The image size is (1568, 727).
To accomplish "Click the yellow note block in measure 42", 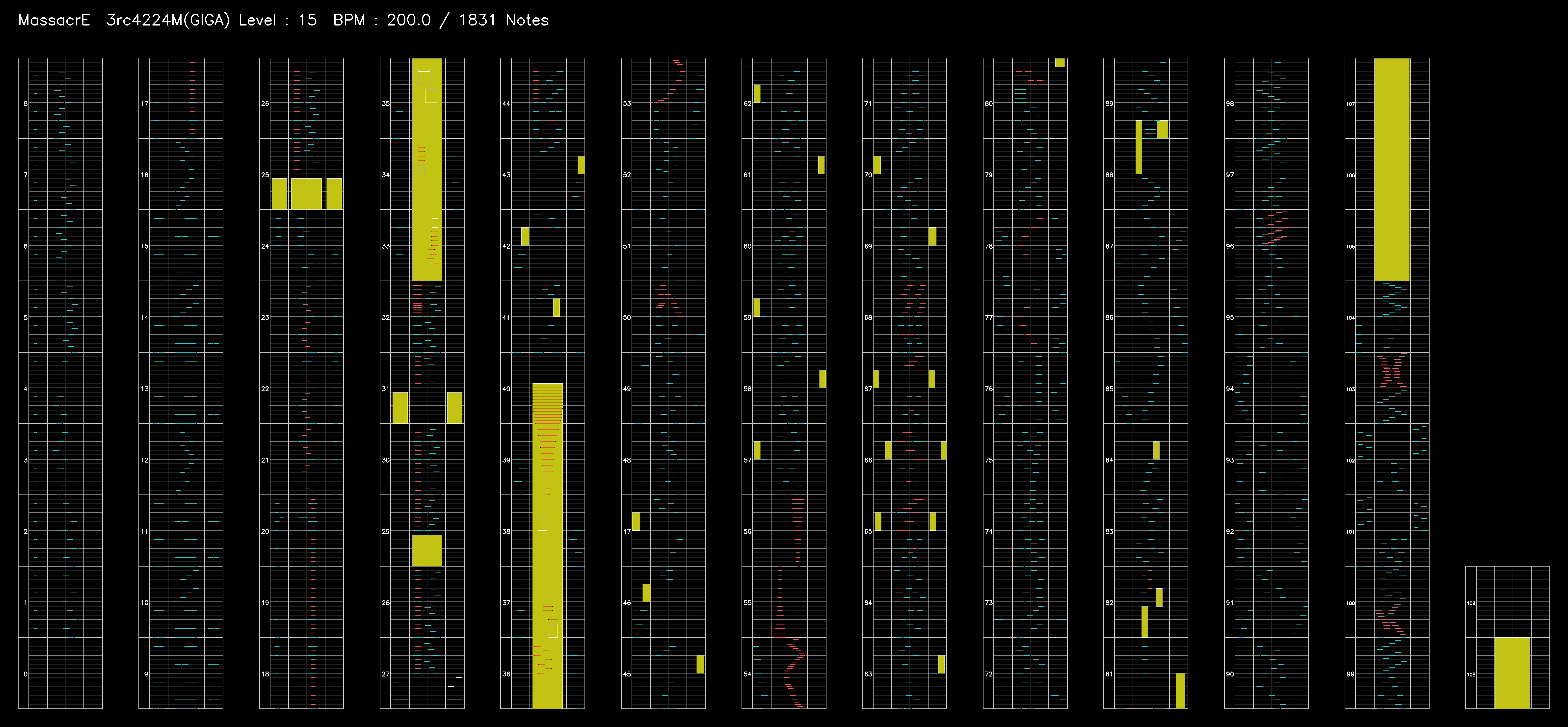I will 525,237.
